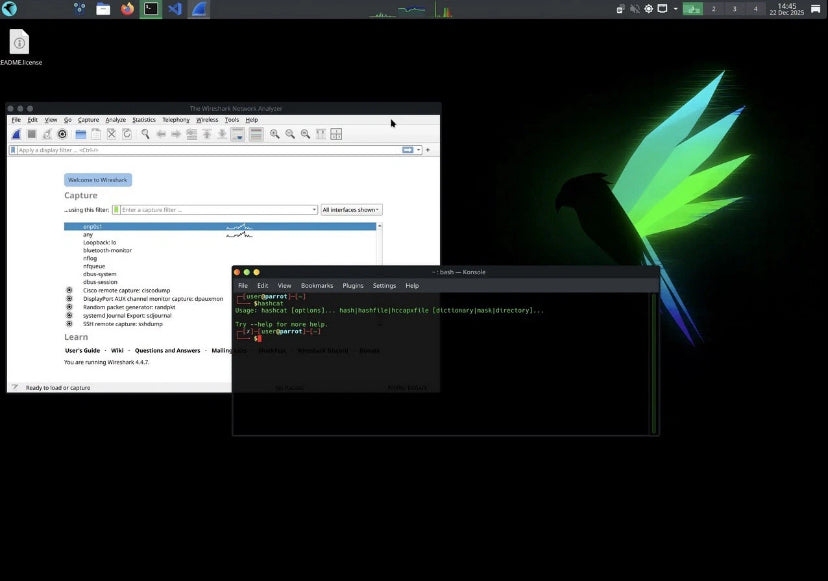Open the All interfaces shown dropdown

point(351,210)
